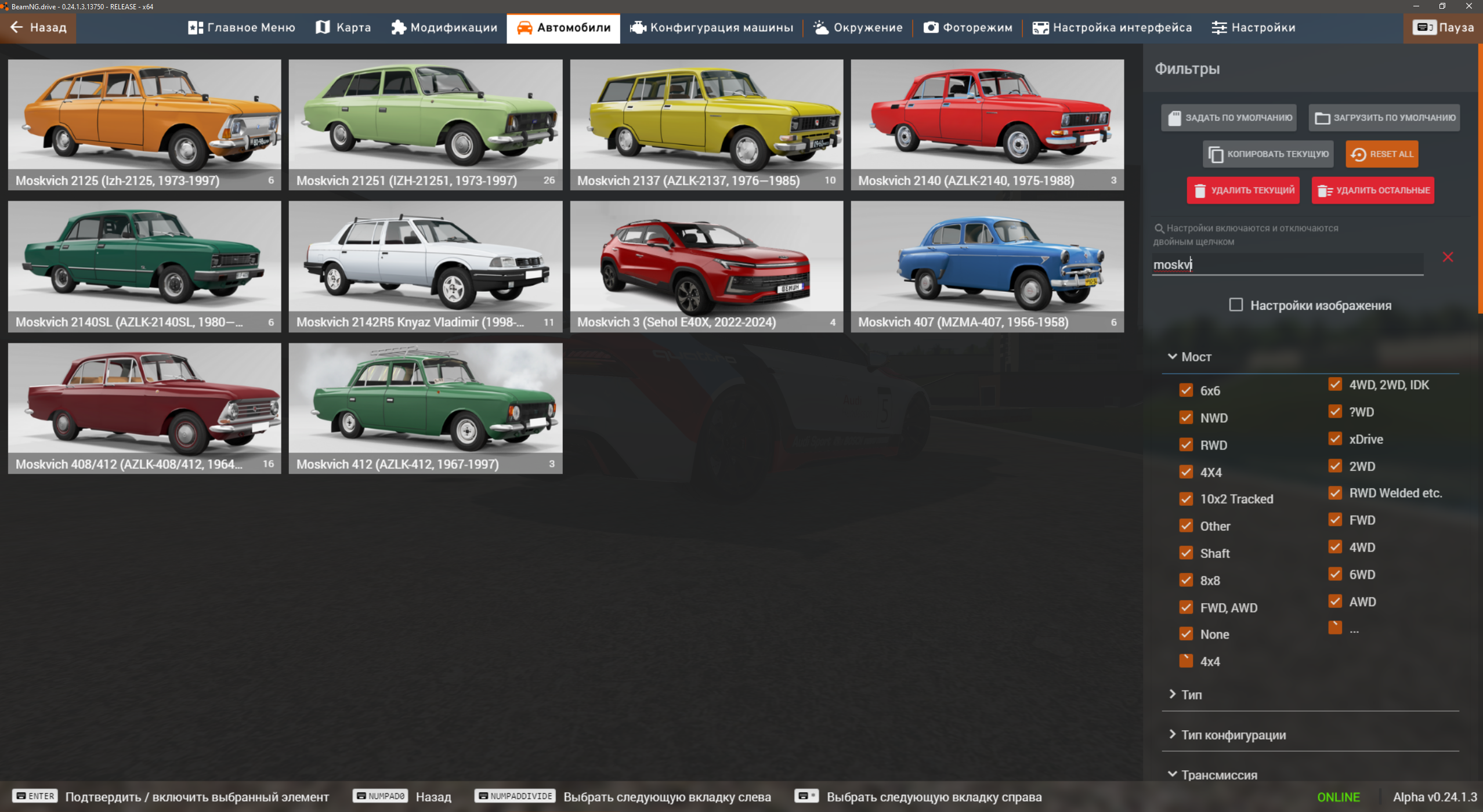Select the Moskvich 2125 orange car thumbnail
This screenshot has height=812, width=1483.
pos(144,125)
